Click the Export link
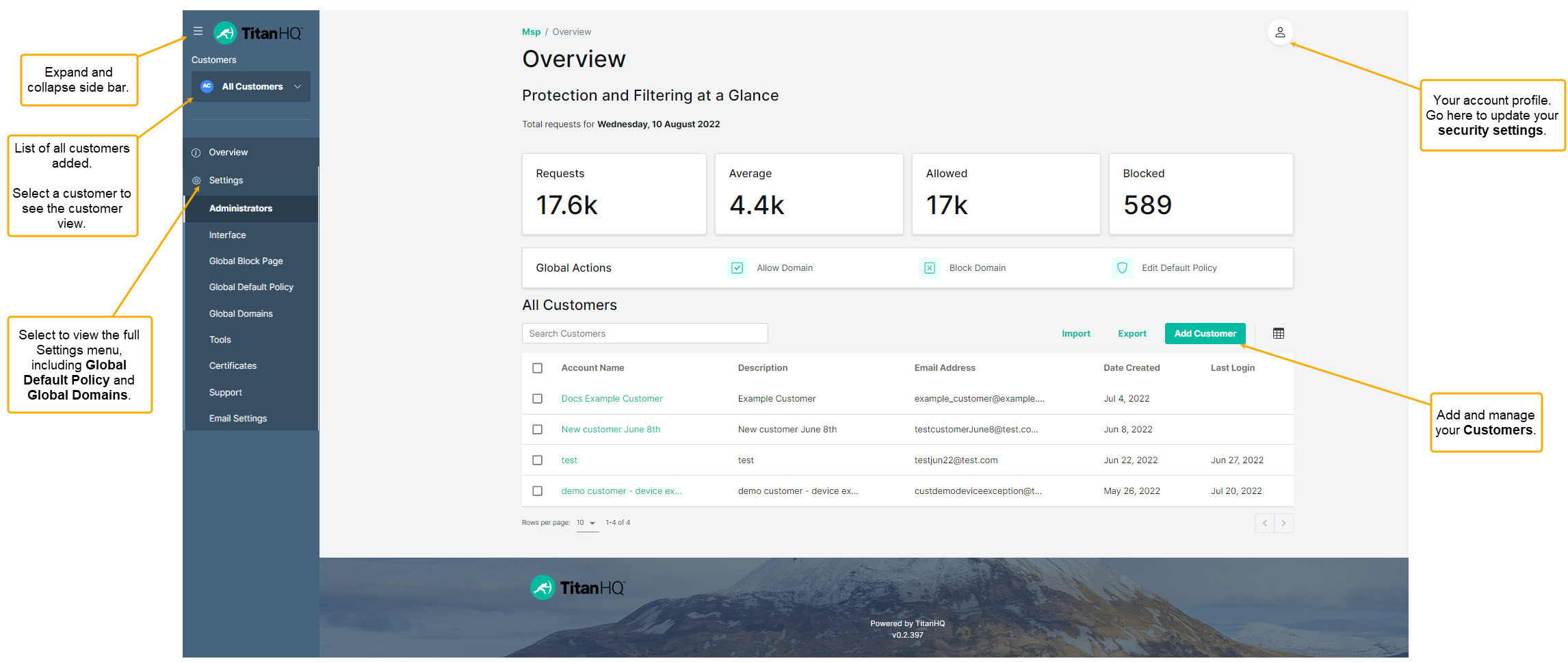The image size is (1568, 663). pyautogui.click(x=1132, y=334)
